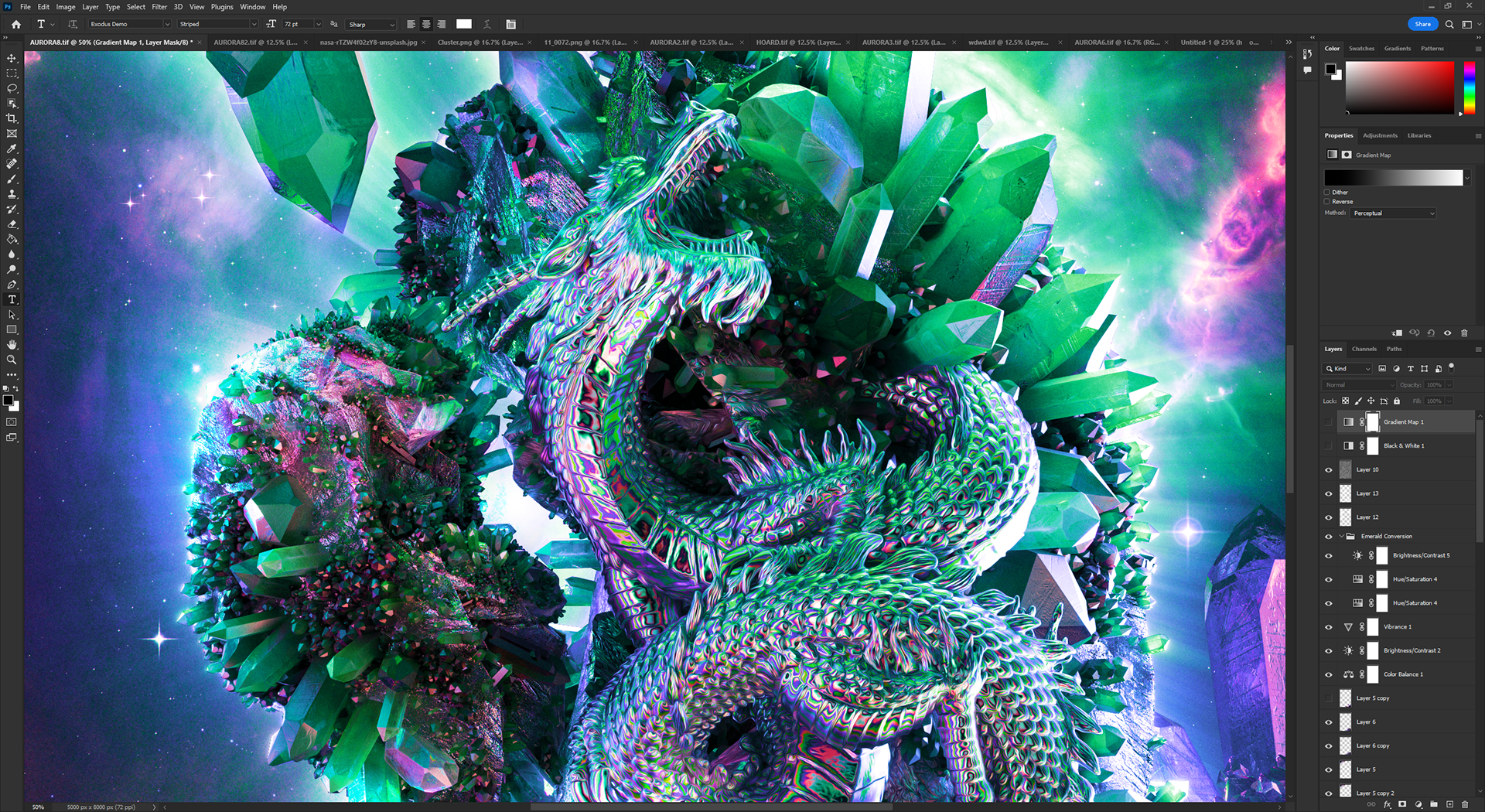This screenshot has width=1485, height=812.
Task: Open the Normal blend mode dropdown
Action: (1360, 385)
